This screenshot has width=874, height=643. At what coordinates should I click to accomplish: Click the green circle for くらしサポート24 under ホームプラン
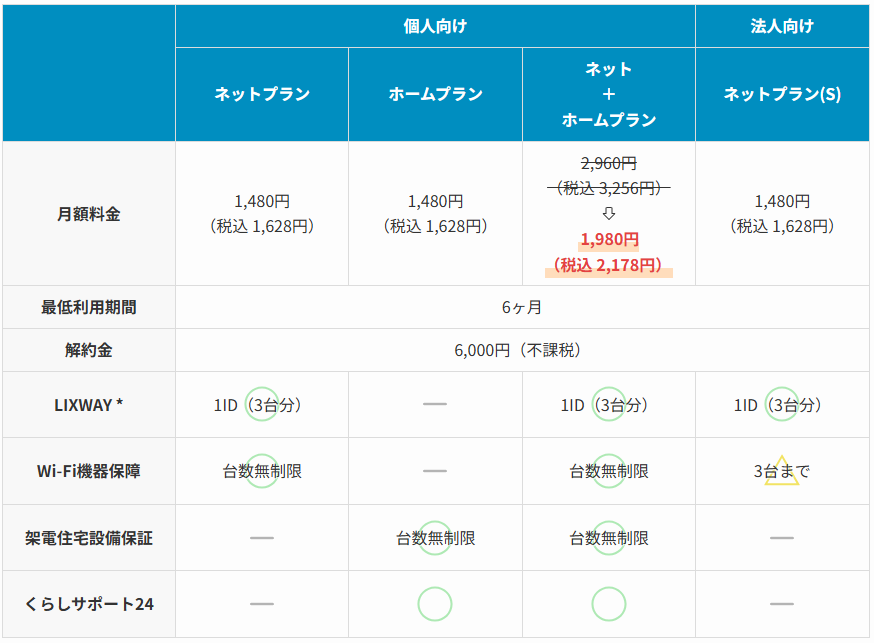tap(435, 604)
